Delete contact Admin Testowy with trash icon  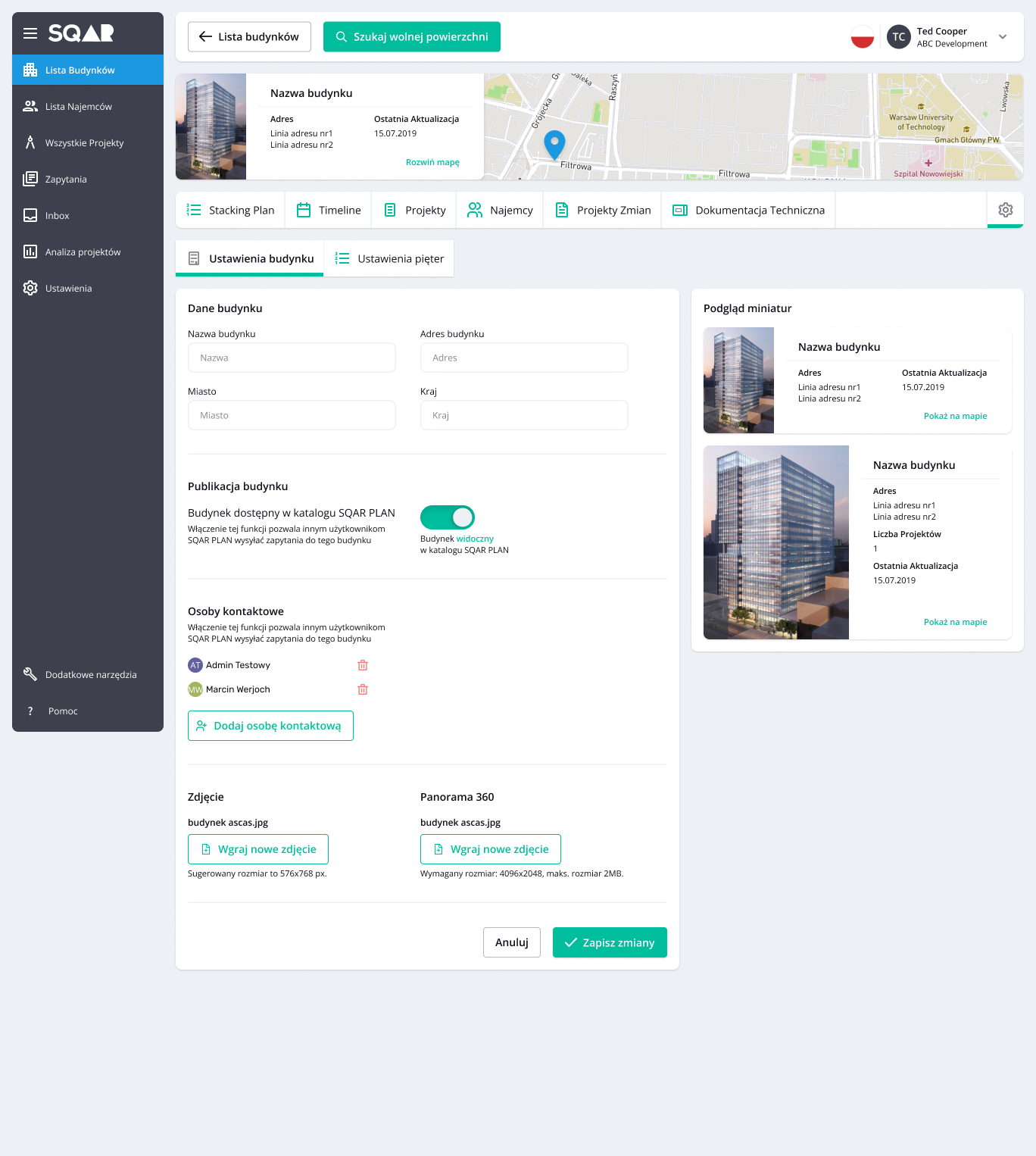click(363, 665)
